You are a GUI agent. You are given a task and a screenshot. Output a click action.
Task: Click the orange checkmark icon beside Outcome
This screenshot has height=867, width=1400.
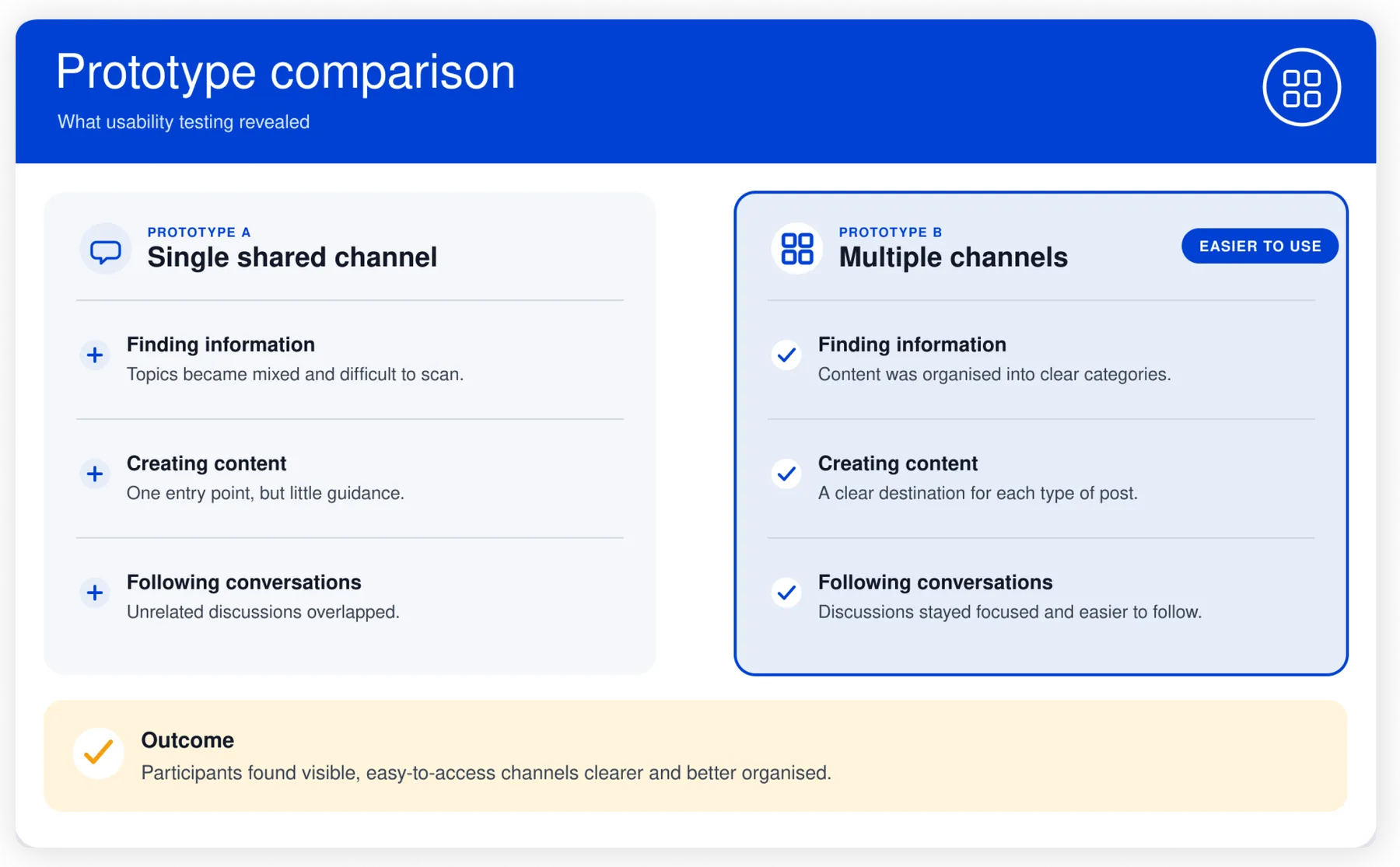[99, 753]
